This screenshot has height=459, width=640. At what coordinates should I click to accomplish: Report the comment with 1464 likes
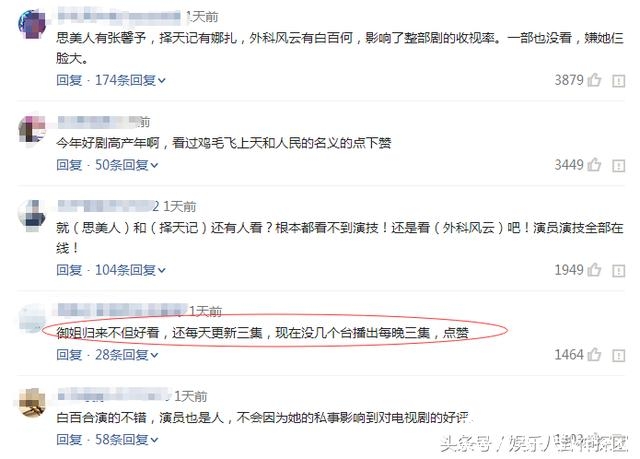(x=618, y=355)
